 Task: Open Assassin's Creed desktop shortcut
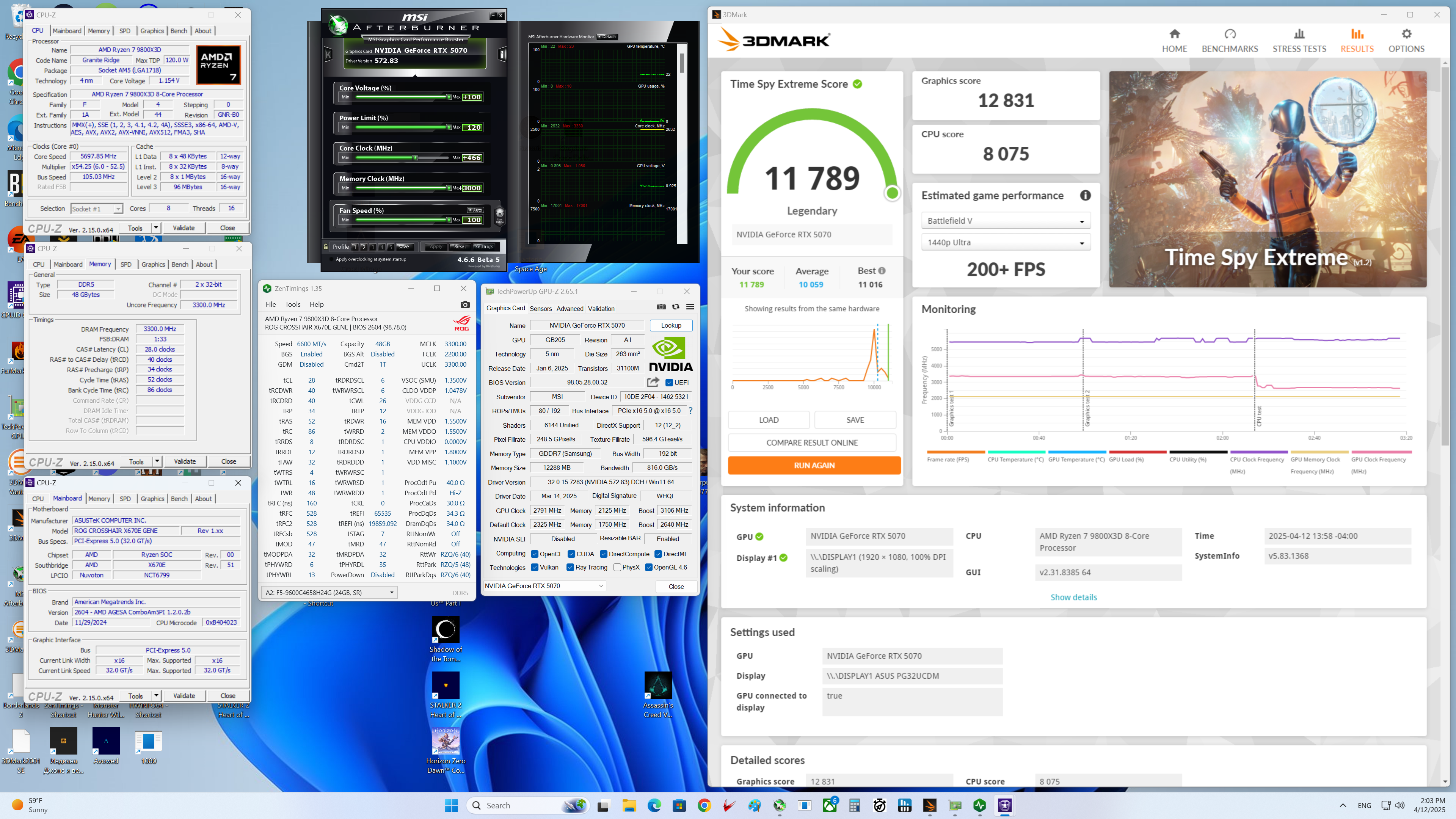pyautogui.click(x=657, y=695)
